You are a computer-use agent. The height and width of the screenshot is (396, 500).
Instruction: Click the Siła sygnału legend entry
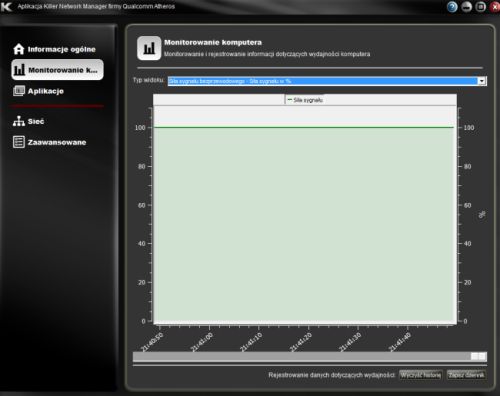305,100
